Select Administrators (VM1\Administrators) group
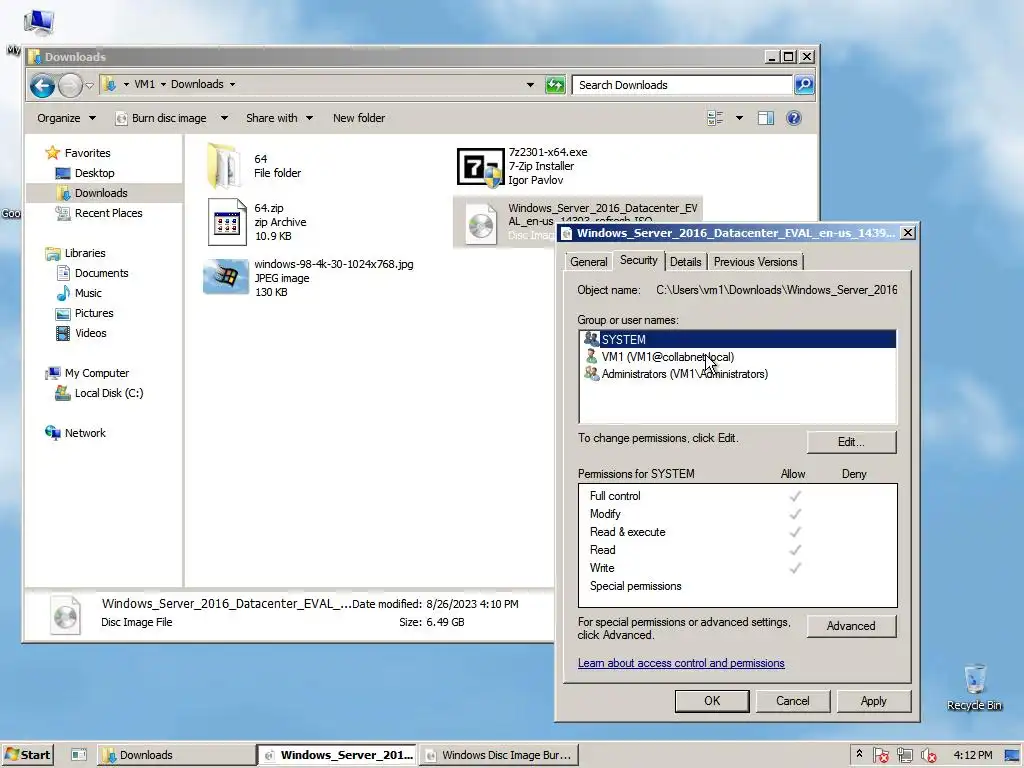This screenshot has height=768, width=1024. tap(738, 374)
